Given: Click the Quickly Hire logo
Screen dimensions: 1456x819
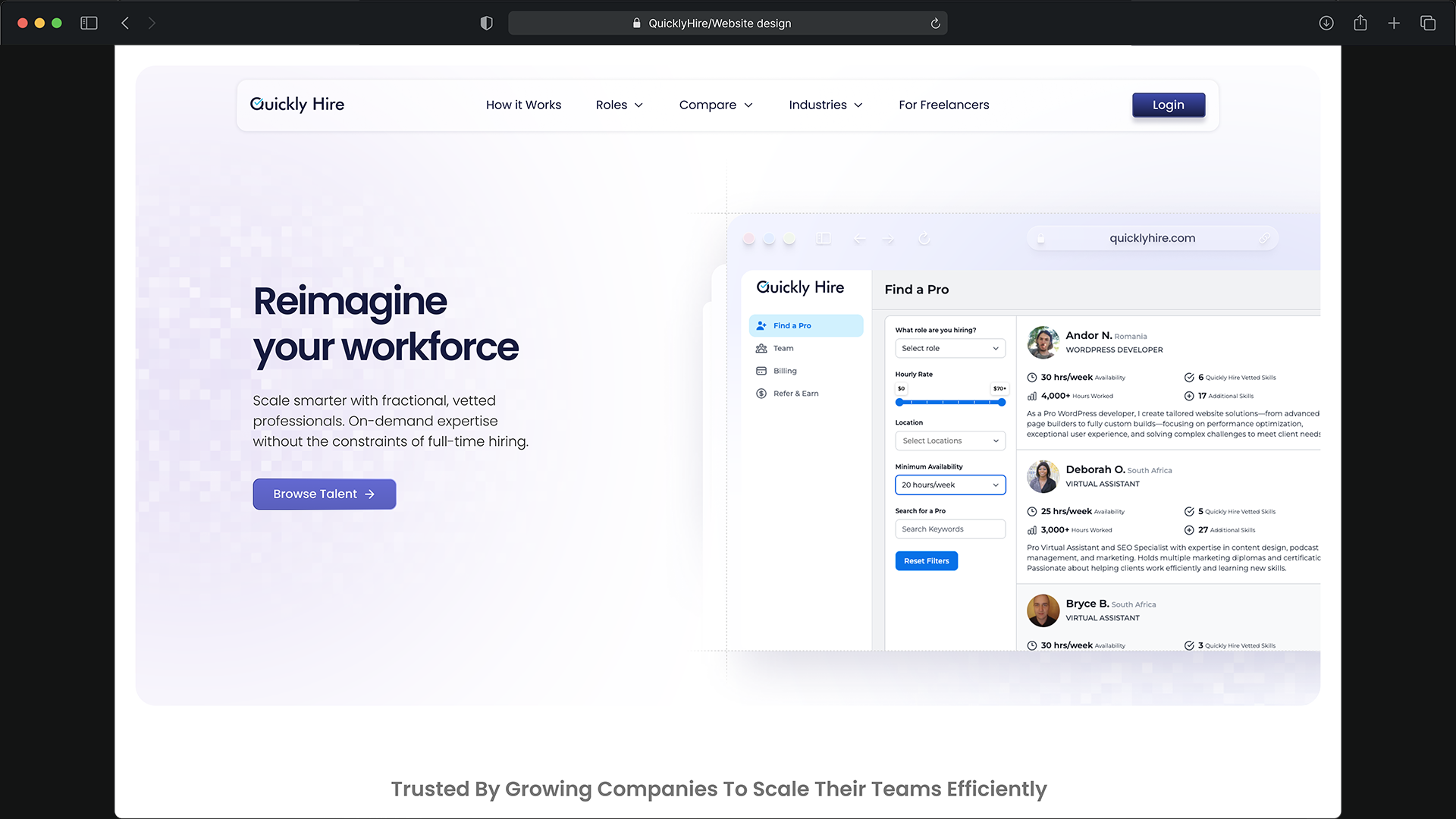Looking at the screenshot, I should tap(297, 105).
